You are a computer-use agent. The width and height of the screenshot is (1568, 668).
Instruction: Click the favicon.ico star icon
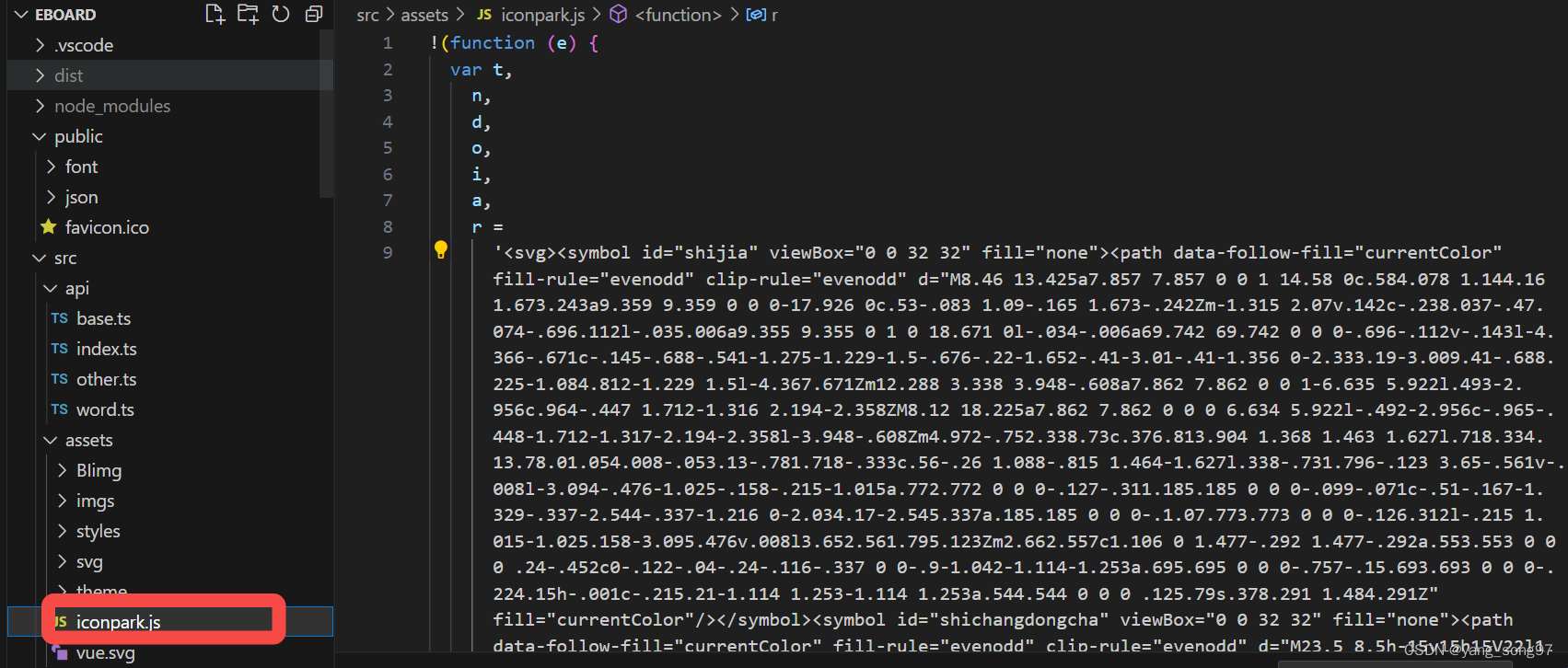[49, 226]
